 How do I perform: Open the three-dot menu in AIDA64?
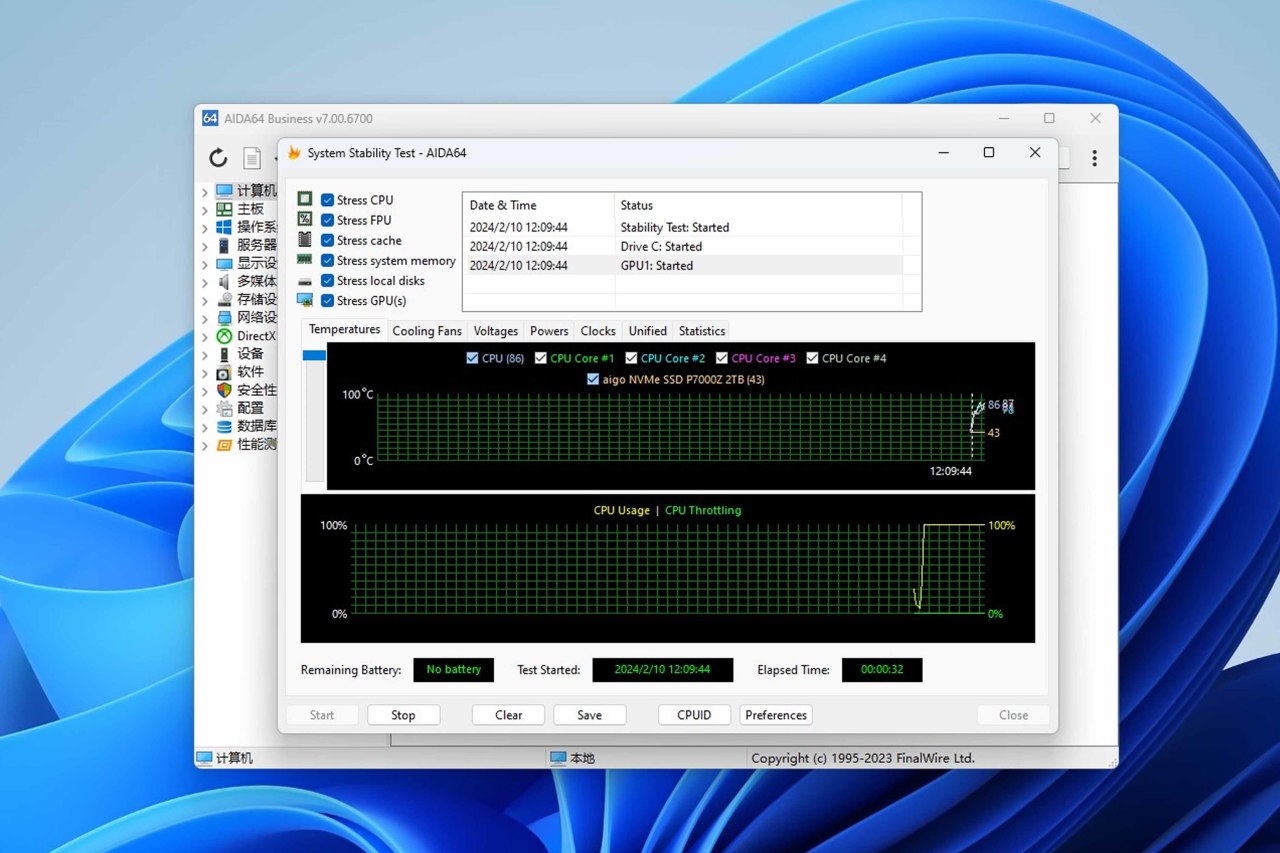pyautogui.click(x=1094, y=158)
